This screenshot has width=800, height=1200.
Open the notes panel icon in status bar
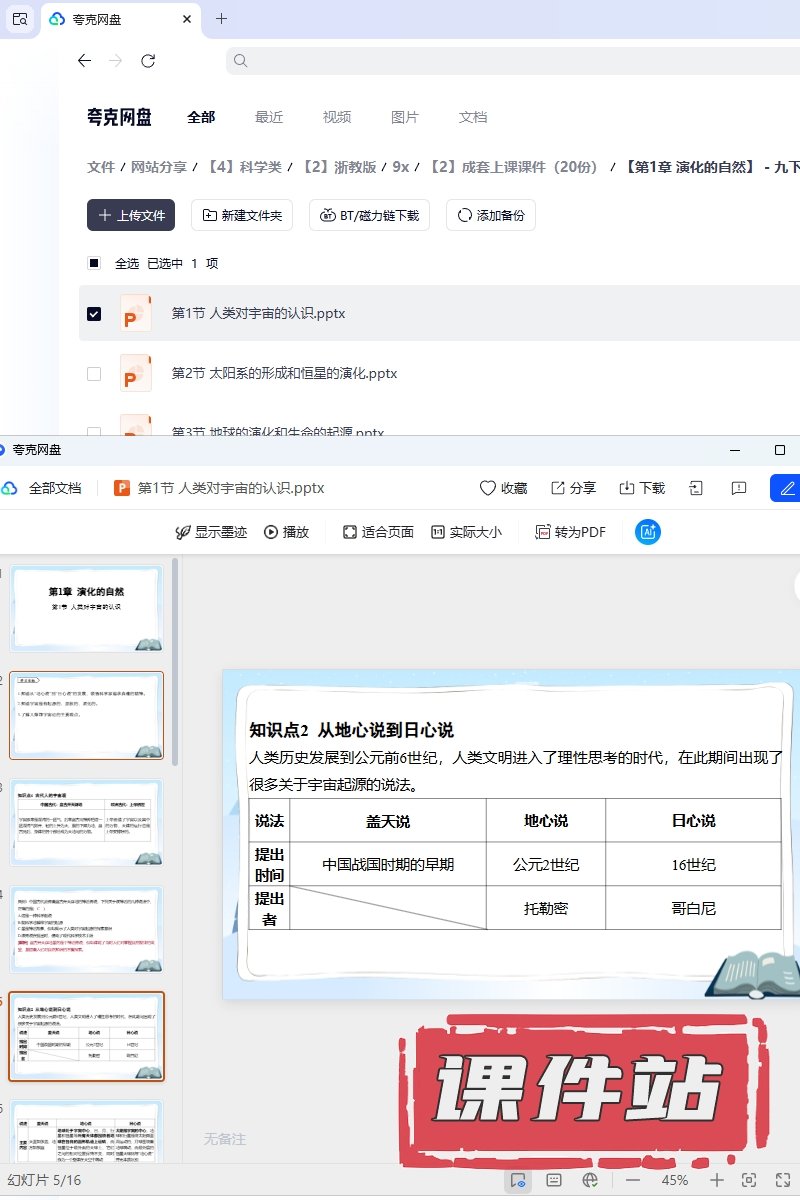[554, 1181]
